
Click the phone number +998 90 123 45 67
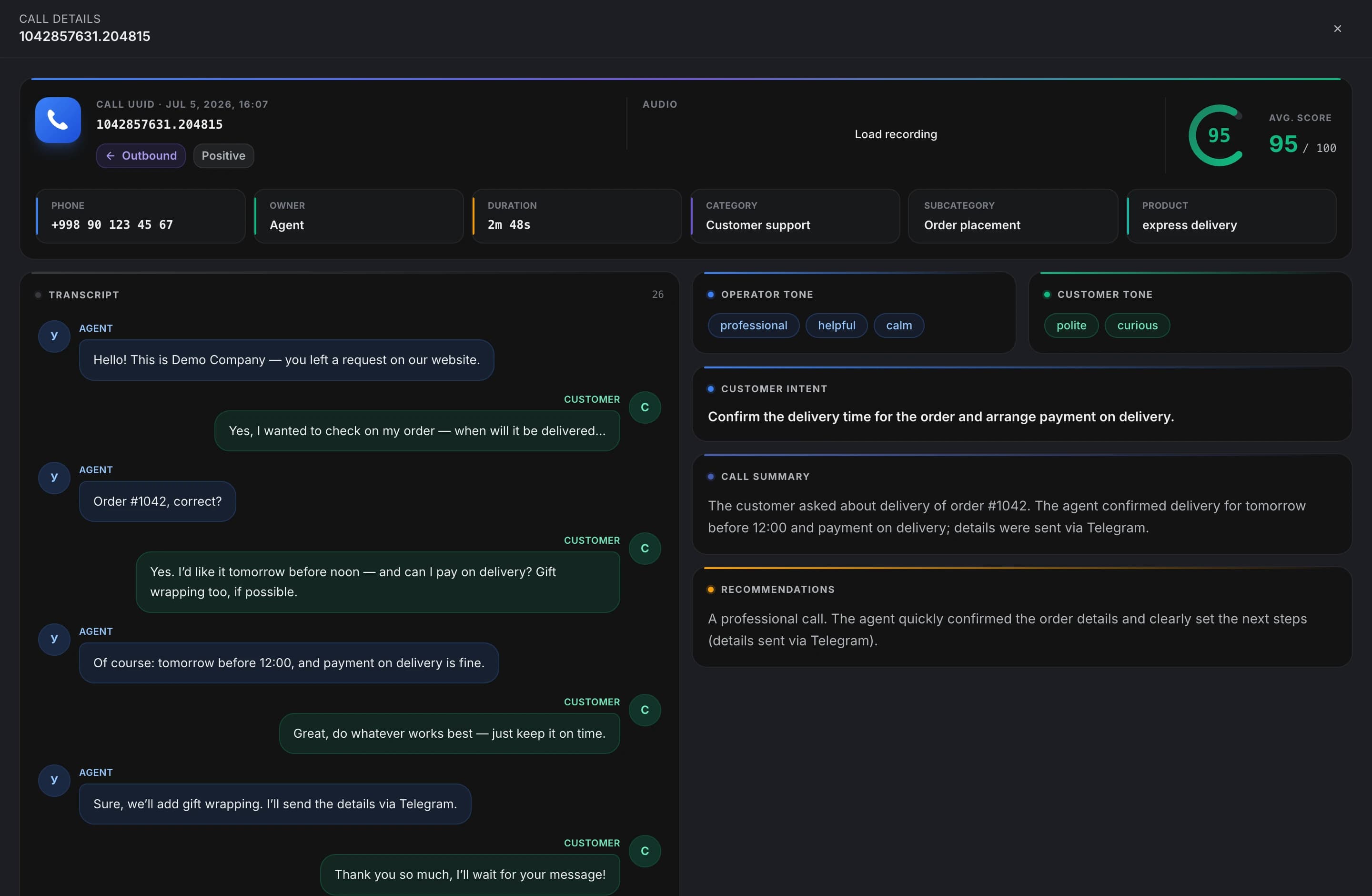click(112, 225)
